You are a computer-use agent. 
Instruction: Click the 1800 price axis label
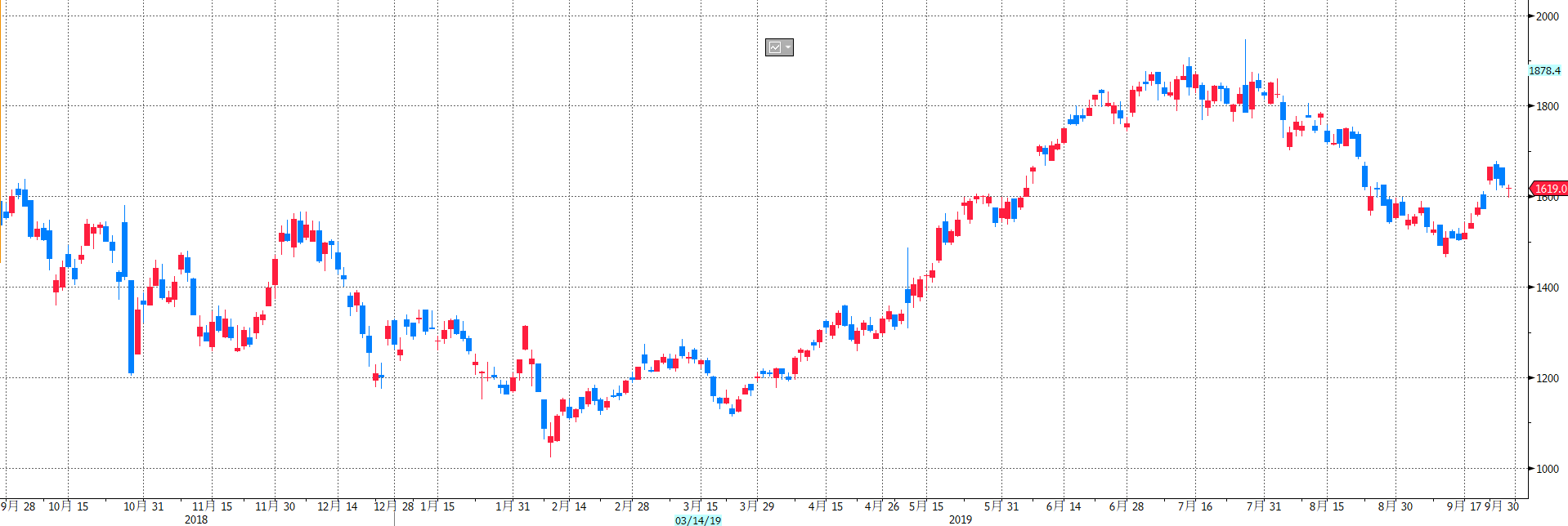[x=1547, y=106]
